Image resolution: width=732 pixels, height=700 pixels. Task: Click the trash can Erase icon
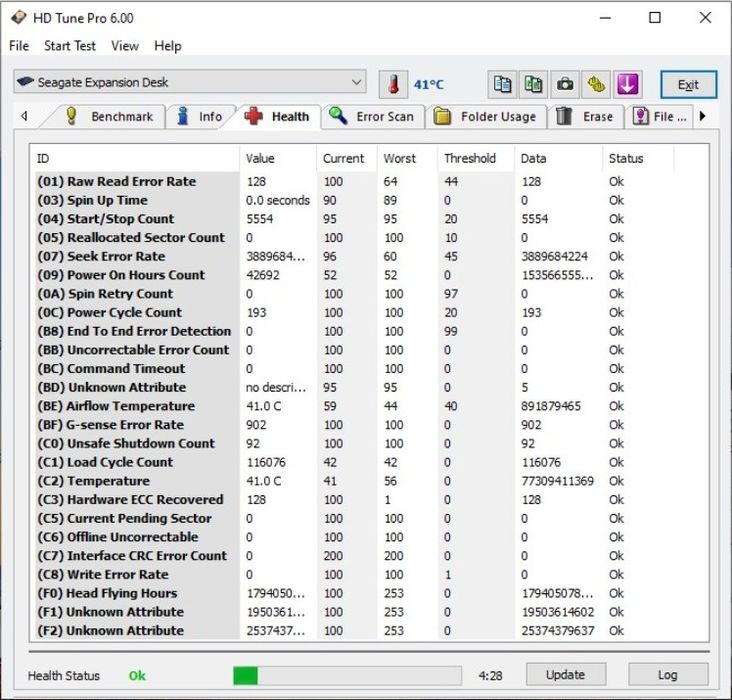pos(564,116)
